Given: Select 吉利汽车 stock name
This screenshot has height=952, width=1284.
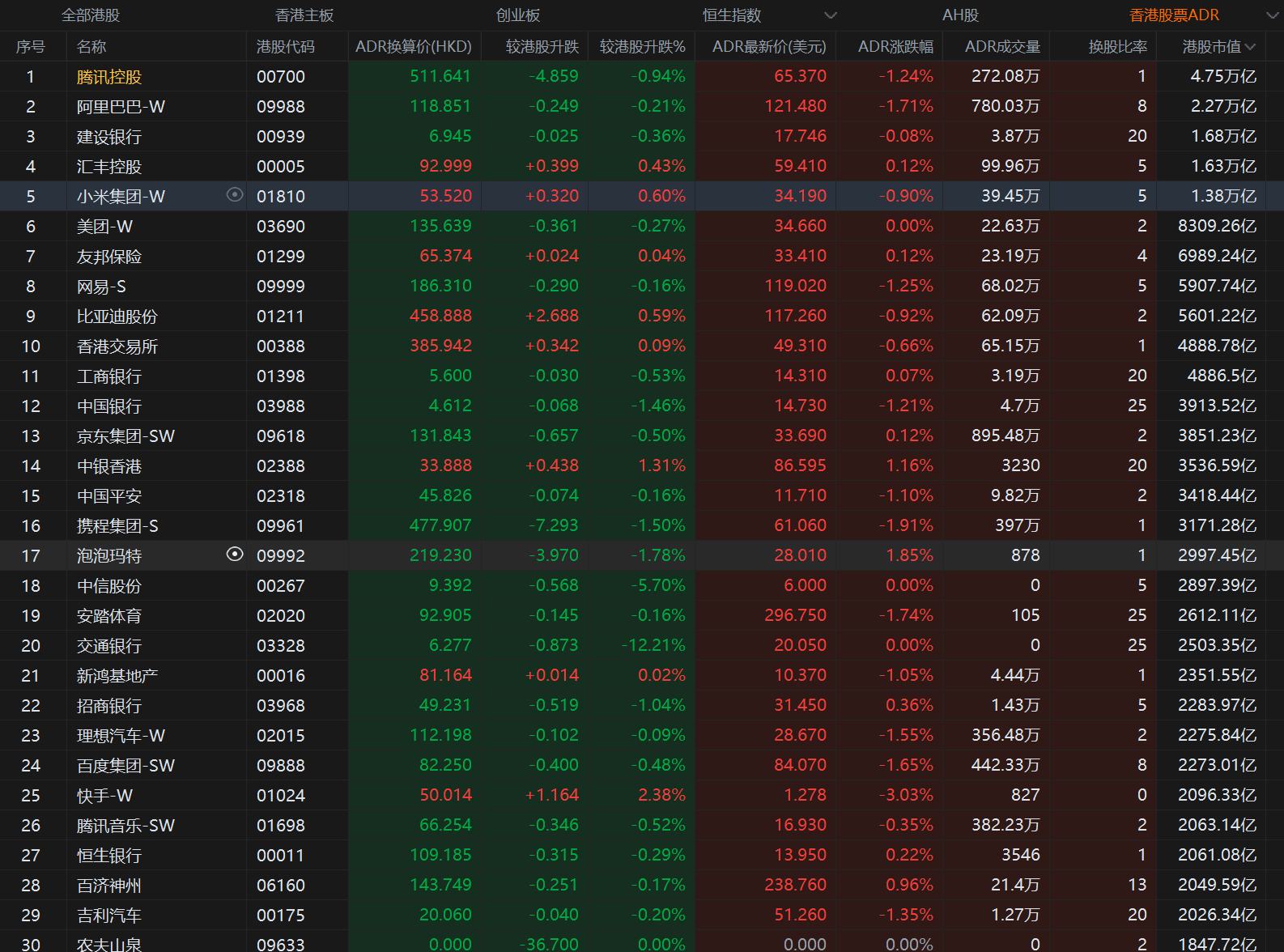Looking at the screenshot, I should pyautogui.click(x=109, y=915).
